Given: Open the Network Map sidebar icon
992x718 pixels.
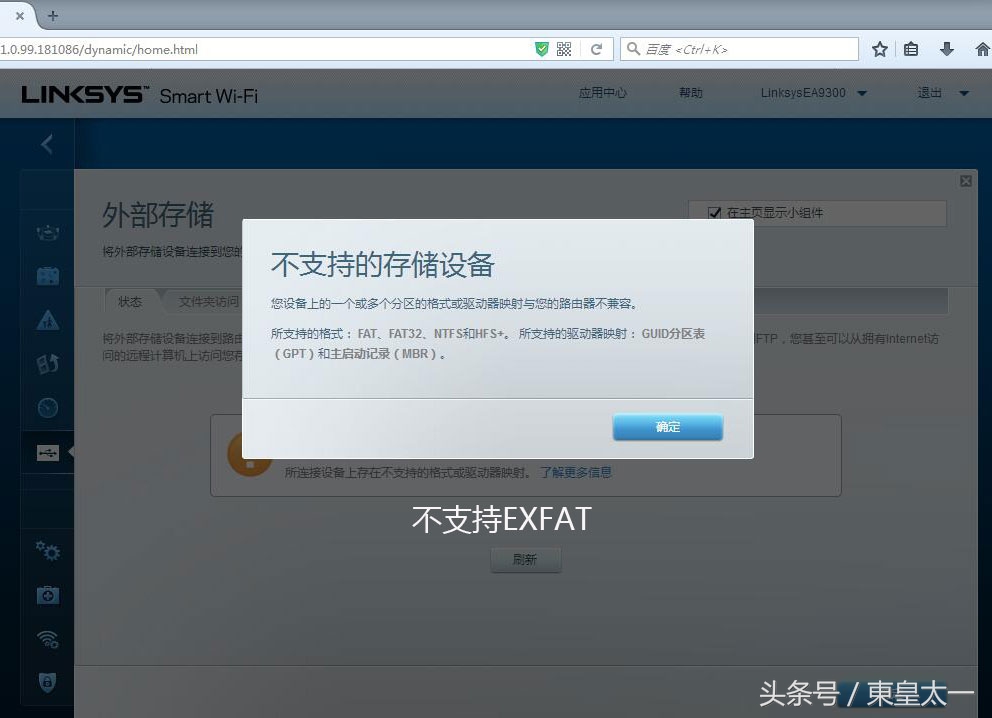Looking at the screenshot, I should 47,231.
